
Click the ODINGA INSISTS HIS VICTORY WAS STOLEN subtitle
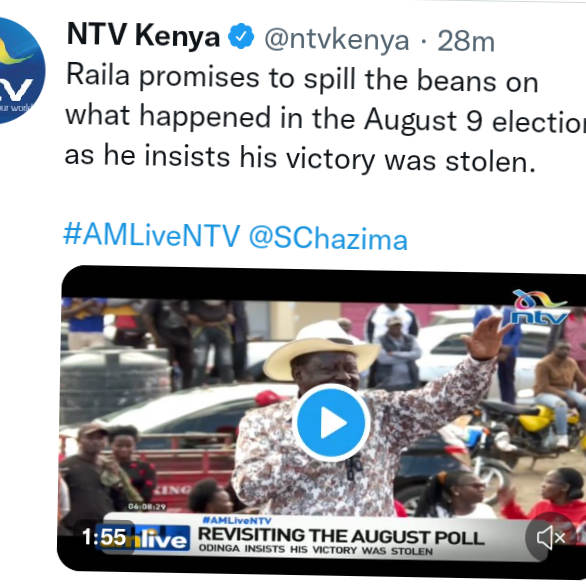pyautogui.click(x=316, y=550)
